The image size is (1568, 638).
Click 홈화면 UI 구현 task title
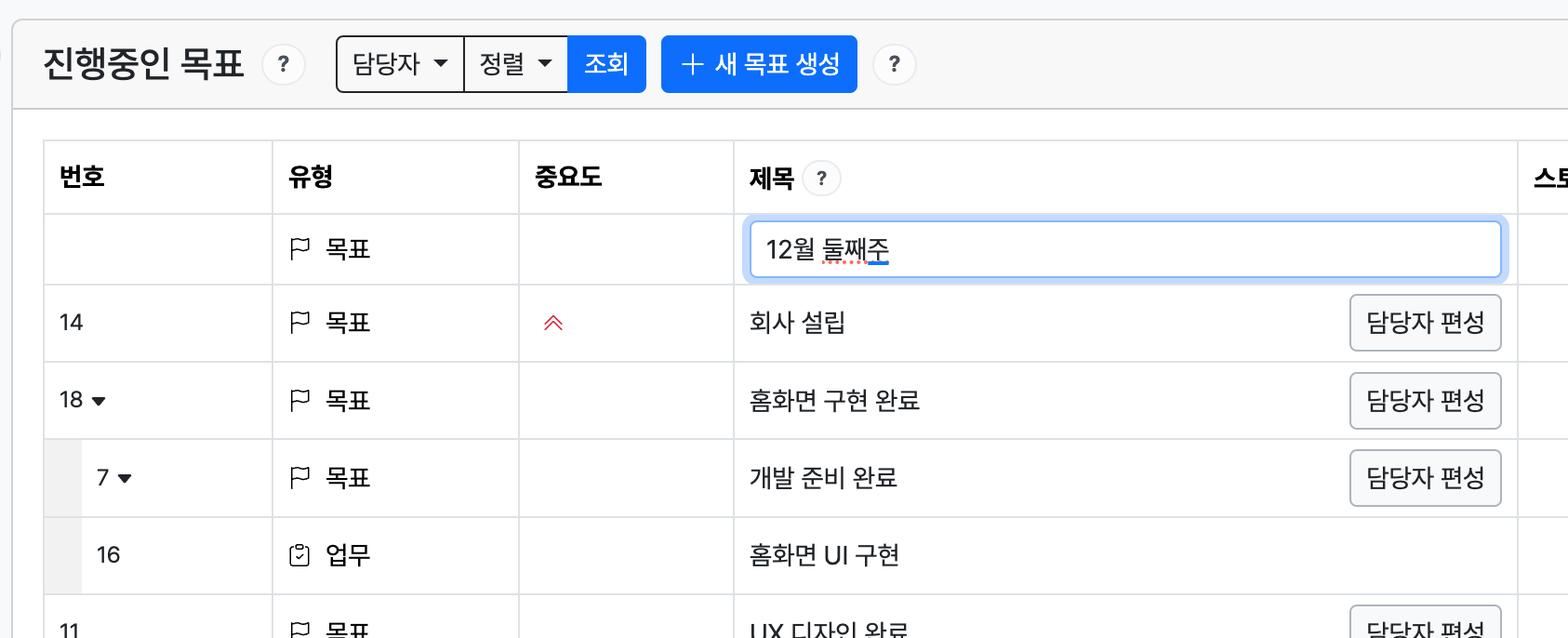coord(824,555)
